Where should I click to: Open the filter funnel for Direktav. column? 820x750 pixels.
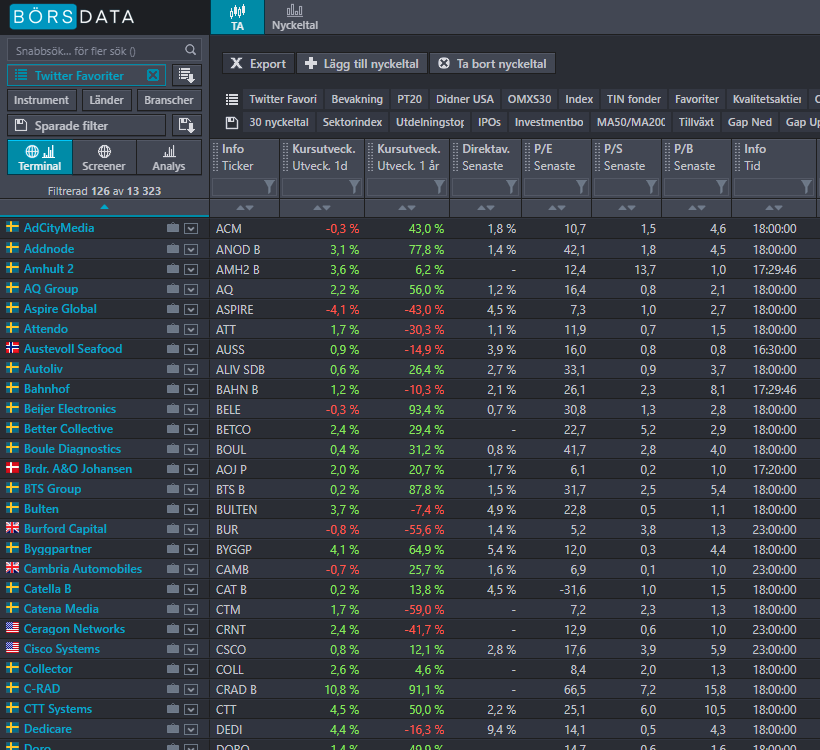coord(511,187)
